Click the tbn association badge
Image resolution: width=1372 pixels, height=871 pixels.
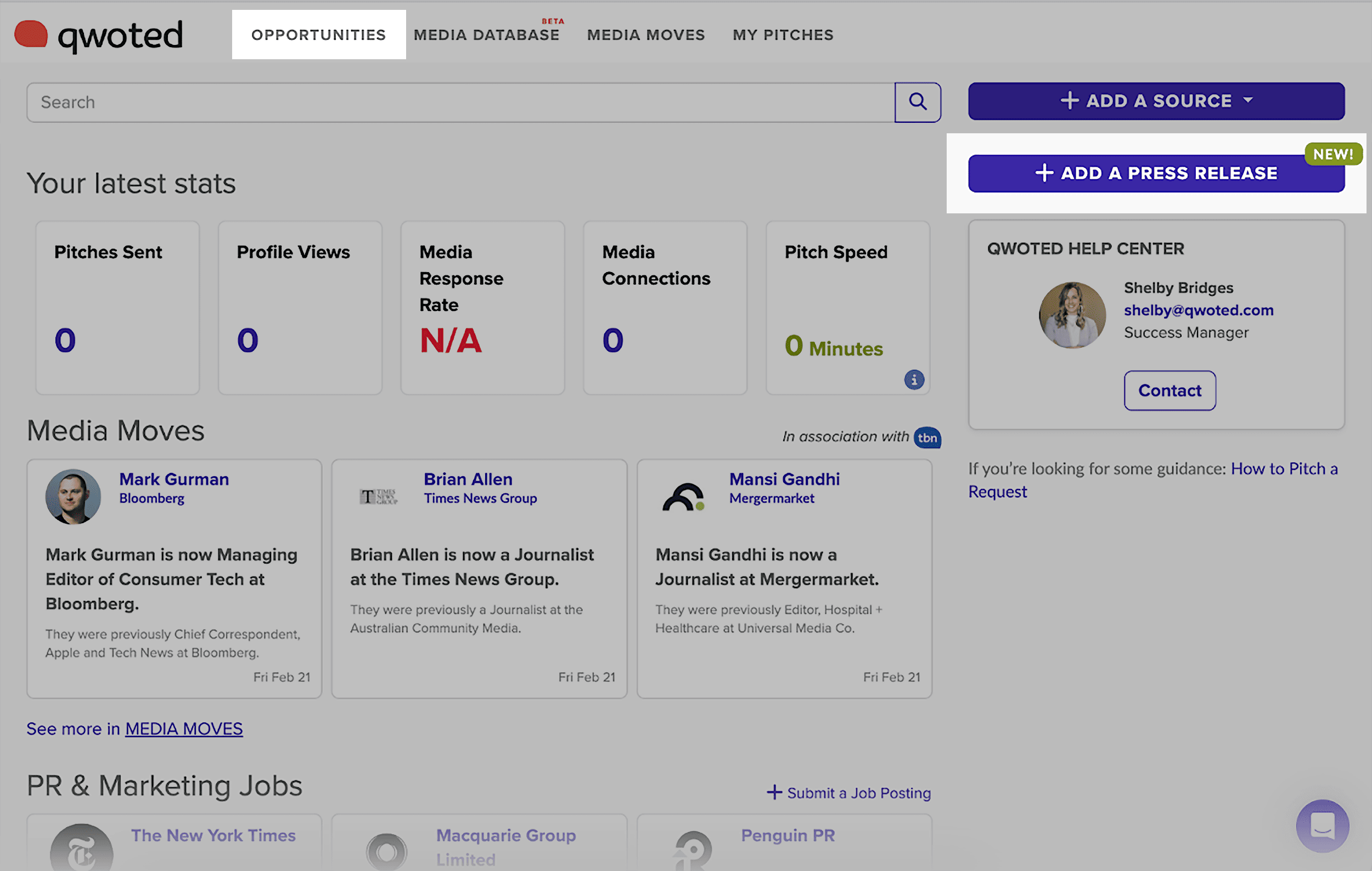927,437
